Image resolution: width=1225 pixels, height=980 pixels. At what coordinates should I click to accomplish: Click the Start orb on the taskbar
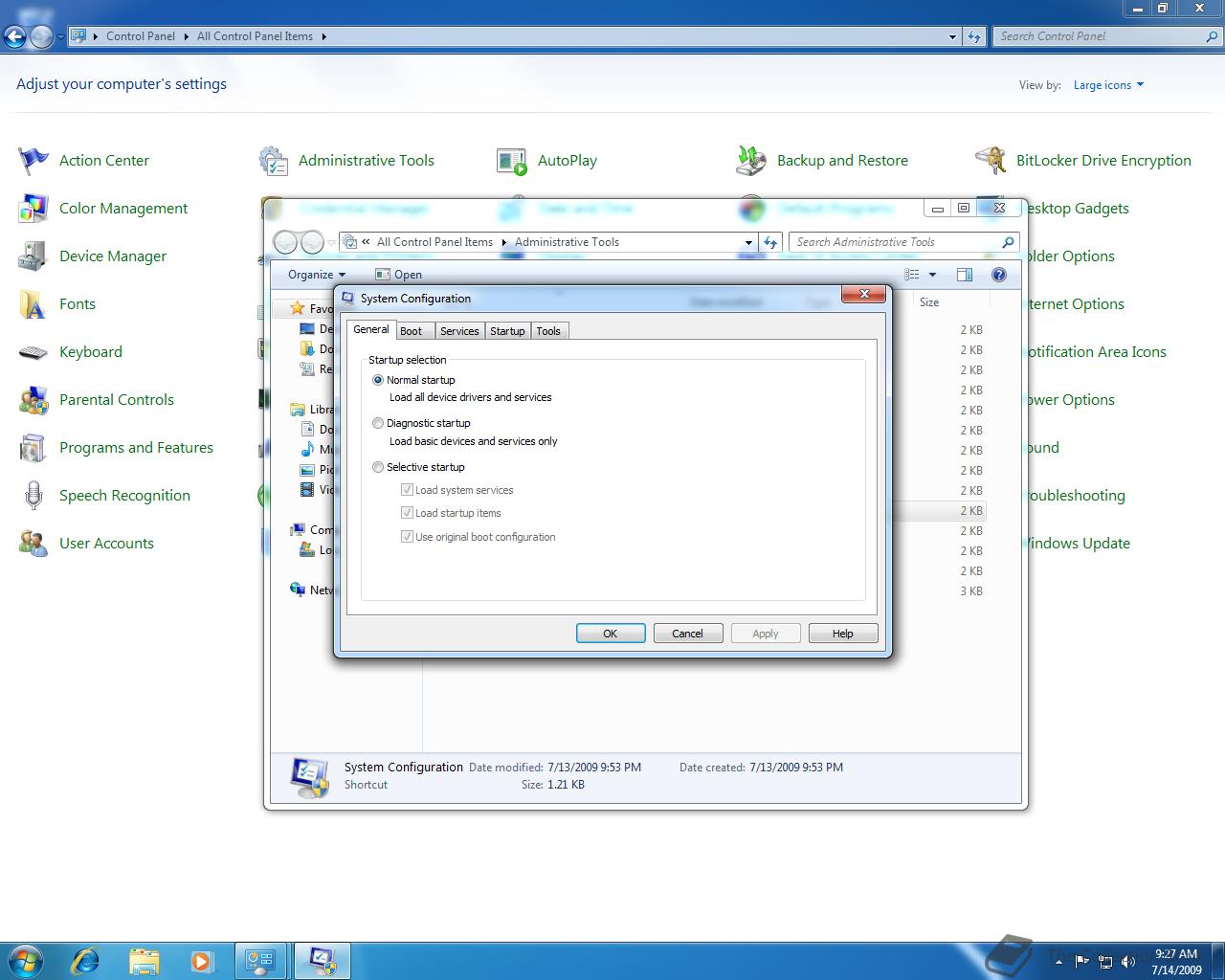pyautogui.click(x=26, y=960)
